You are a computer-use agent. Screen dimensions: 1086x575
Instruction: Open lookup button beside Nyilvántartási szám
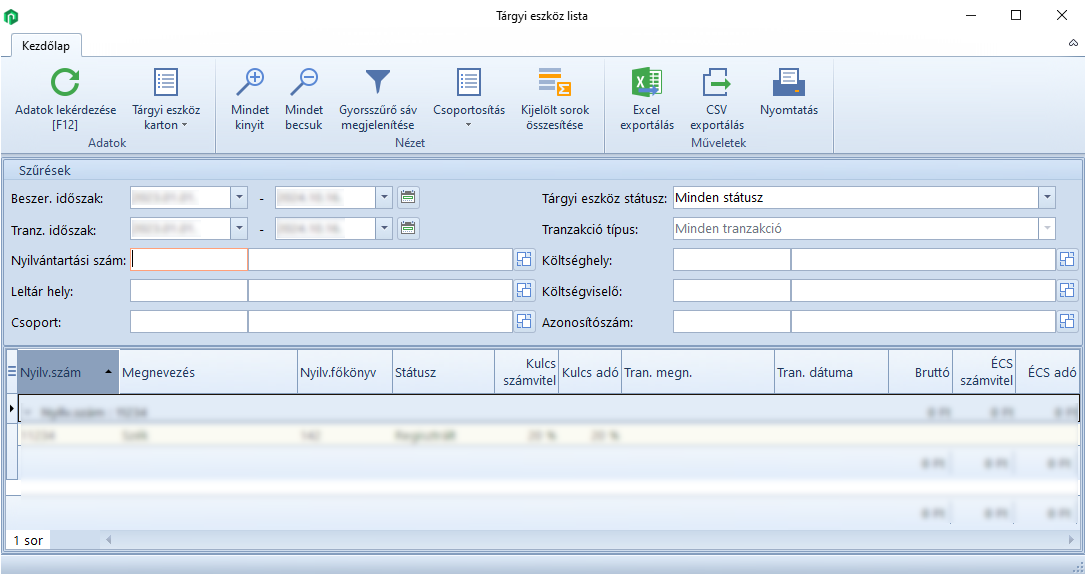point(524,260)
